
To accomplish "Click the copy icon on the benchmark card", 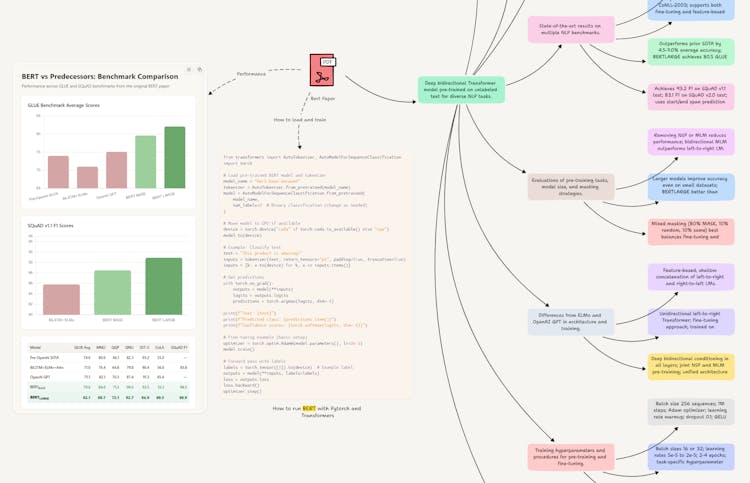I will point(199,70).
